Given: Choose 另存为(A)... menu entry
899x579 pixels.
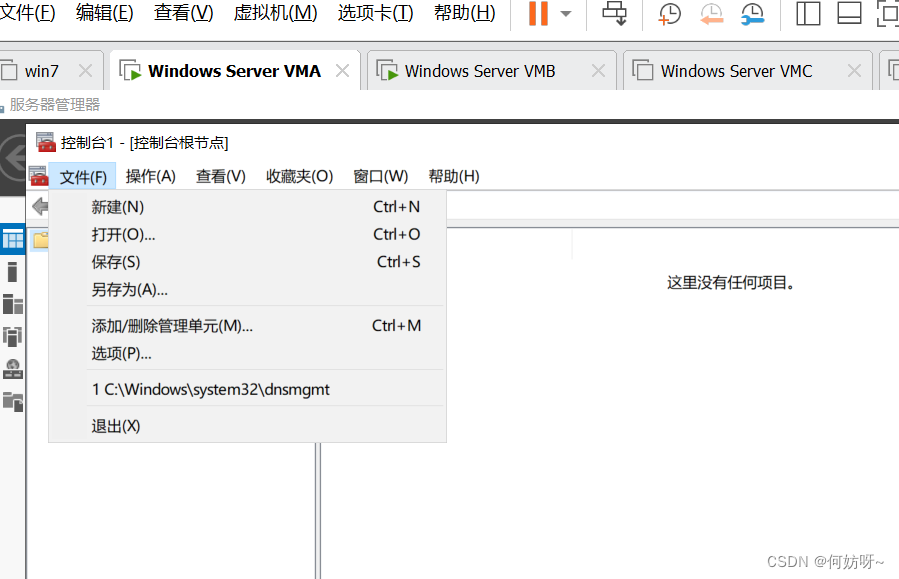Looking at the screenshot, I should click(247, 290).
